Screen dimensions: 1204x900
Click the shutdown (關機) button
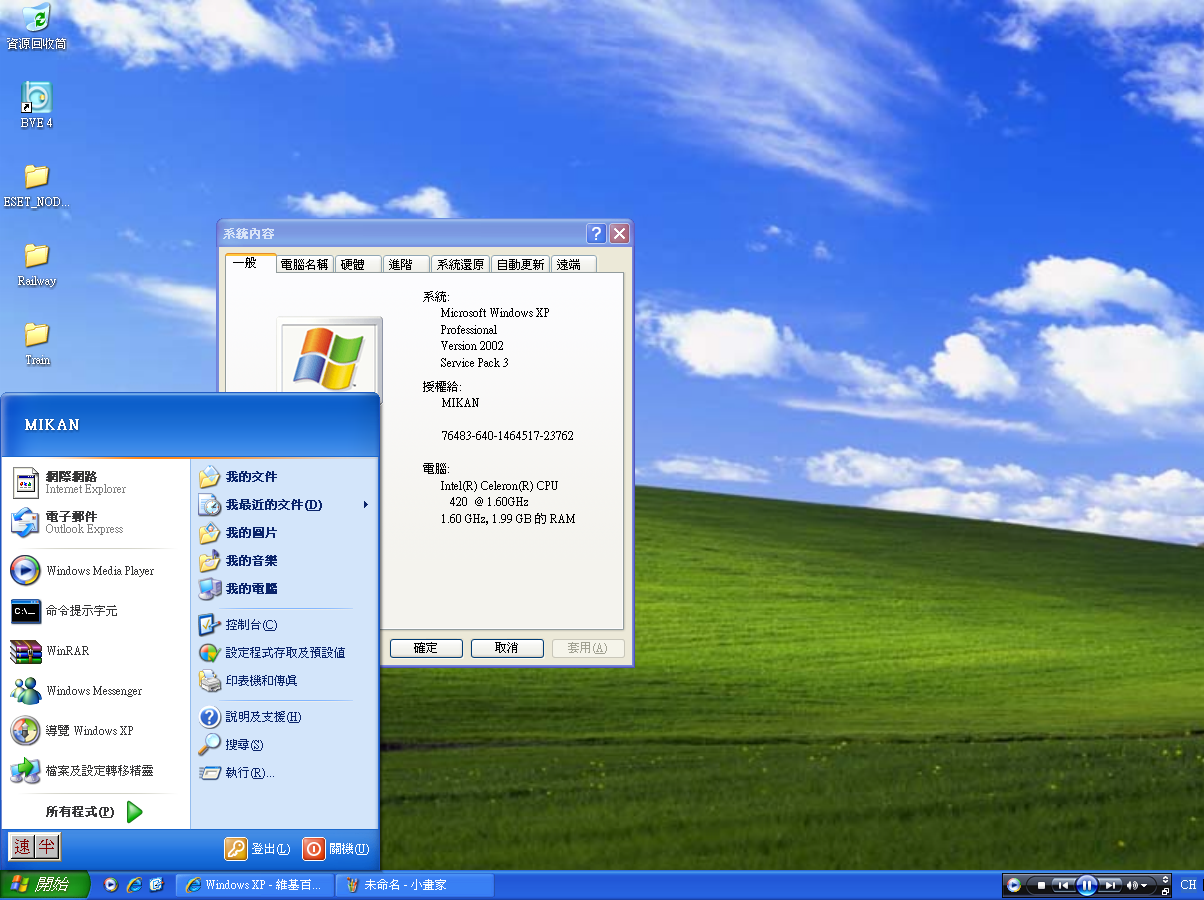[336, 848]
